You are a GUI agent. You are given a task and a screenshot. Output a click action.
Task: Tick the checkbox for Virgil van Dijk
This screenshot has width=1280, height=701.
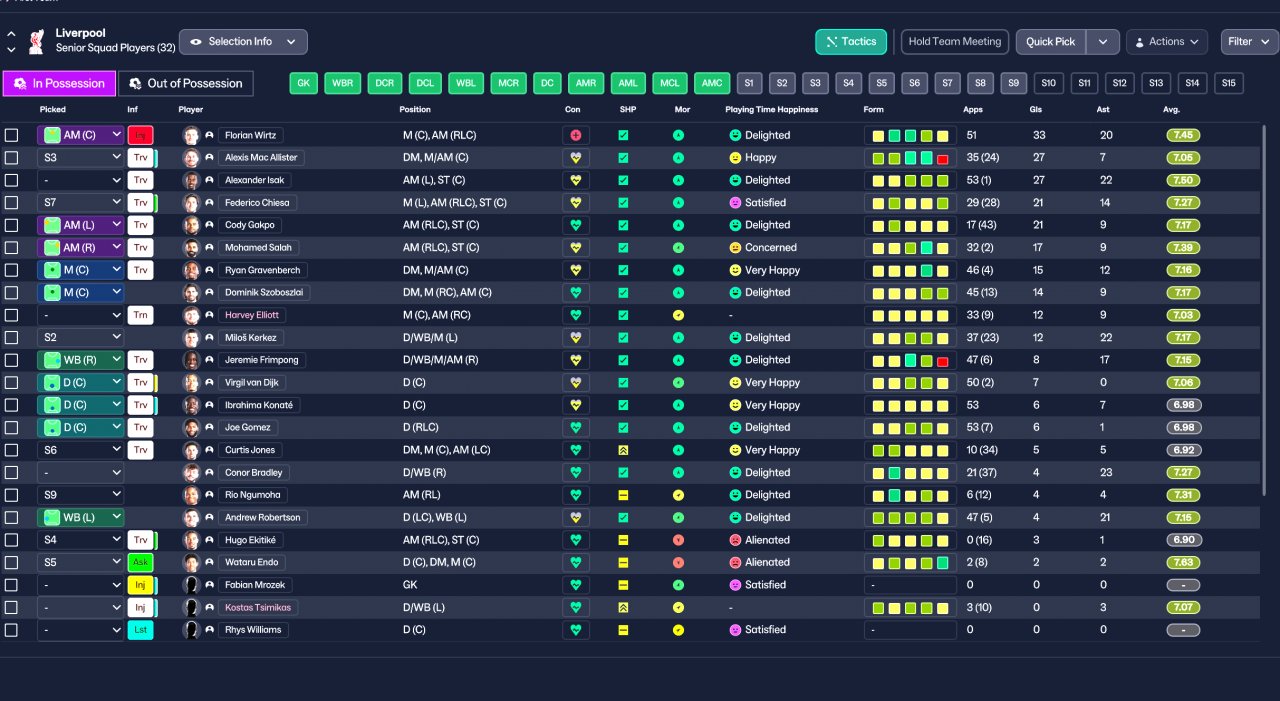pos(11,382)
